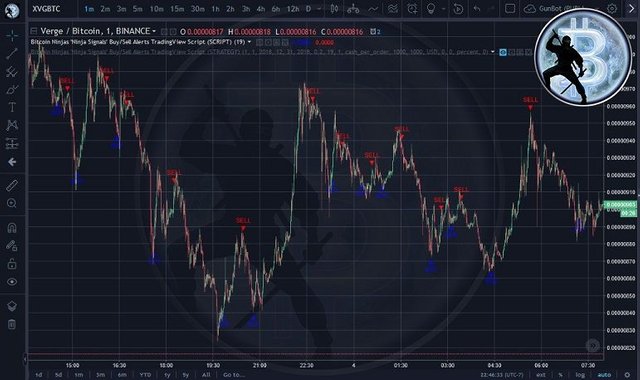Open the bottom-right axis settings gear
640x380 pixels.
click(x=627, y=374)
